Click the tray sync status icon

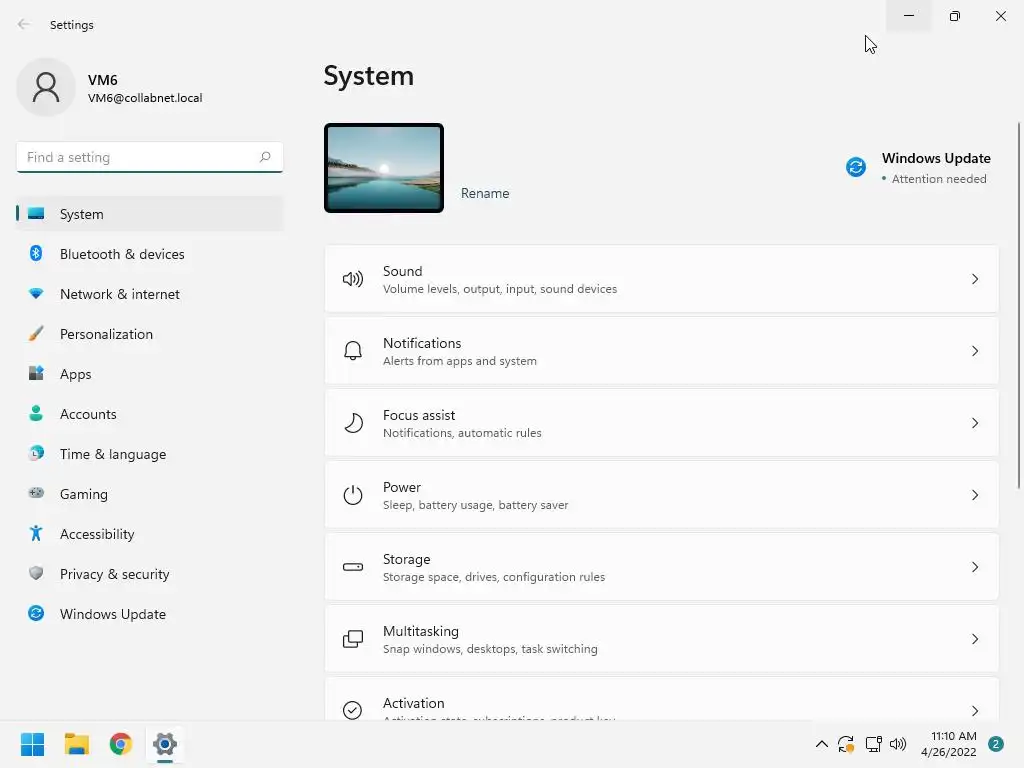point(846,744)
